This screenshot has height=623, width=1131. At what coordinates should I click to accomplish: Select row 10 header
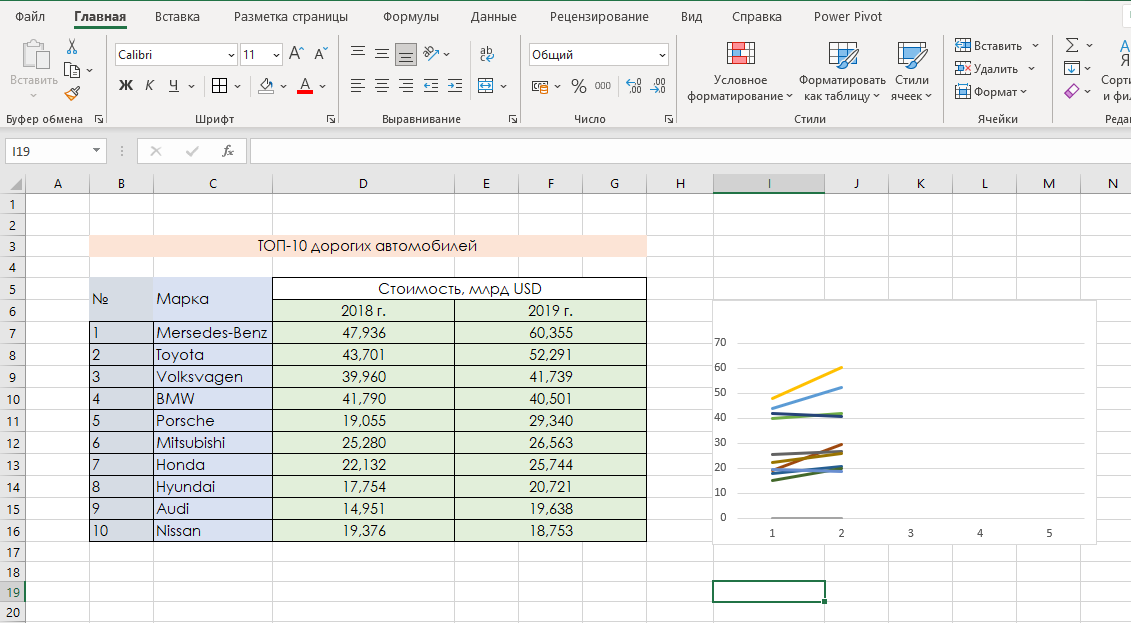(12, 399)
